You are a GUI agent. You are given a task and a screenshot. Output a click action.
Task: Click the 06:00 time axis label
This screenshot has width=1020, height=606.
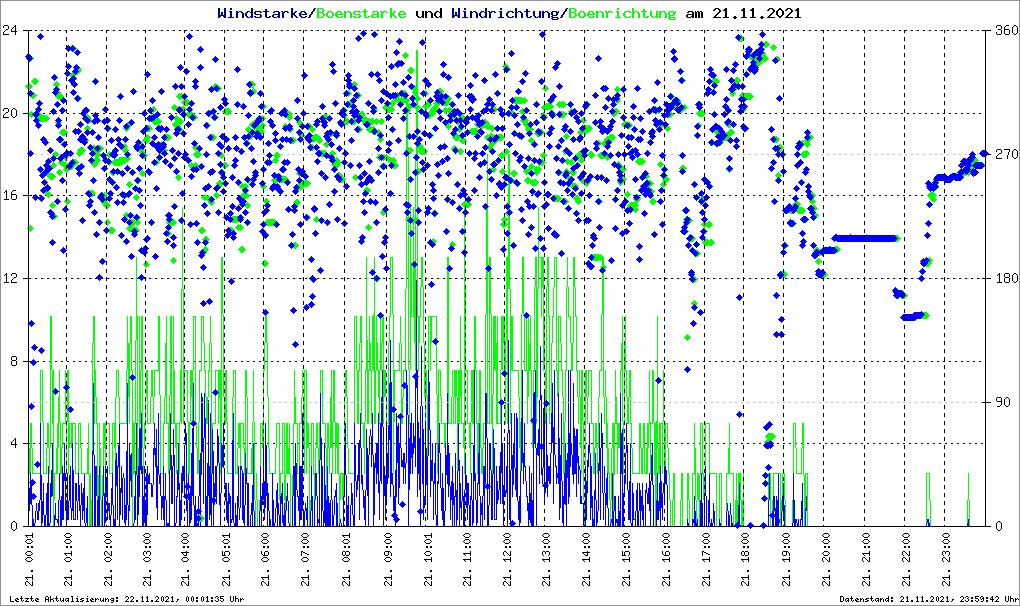click(x=266, y=560)
